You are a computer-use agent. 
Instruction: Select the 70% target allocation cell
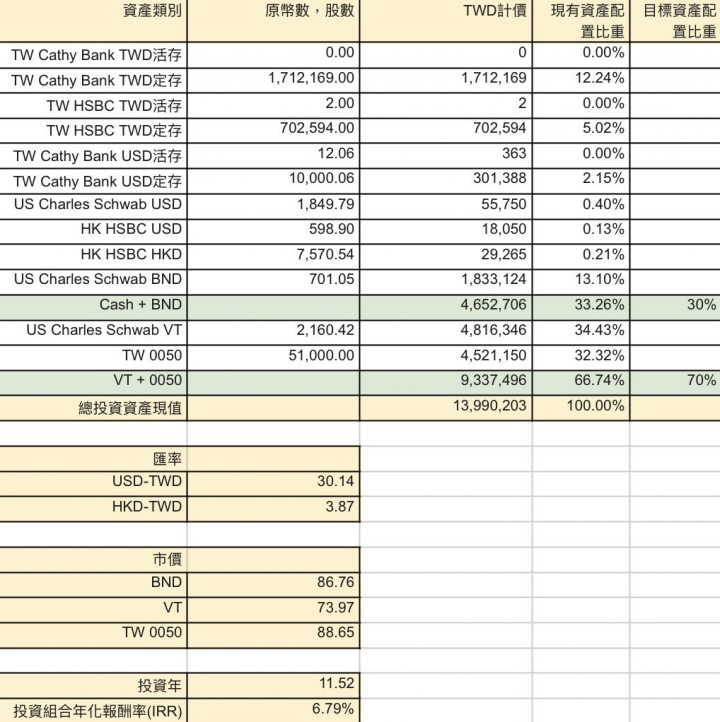pyautogui.click(x=675, y=383)
